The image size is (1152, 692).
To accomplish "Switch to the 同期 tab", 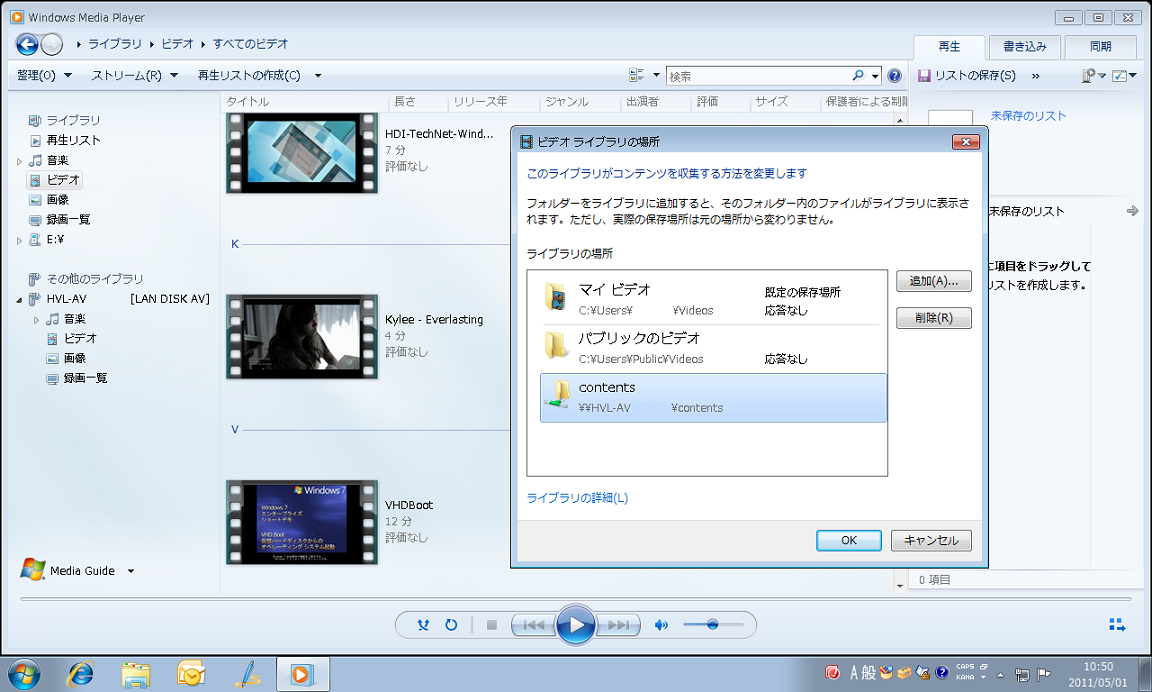I will pyautogui.click(x=1101, y=47).
